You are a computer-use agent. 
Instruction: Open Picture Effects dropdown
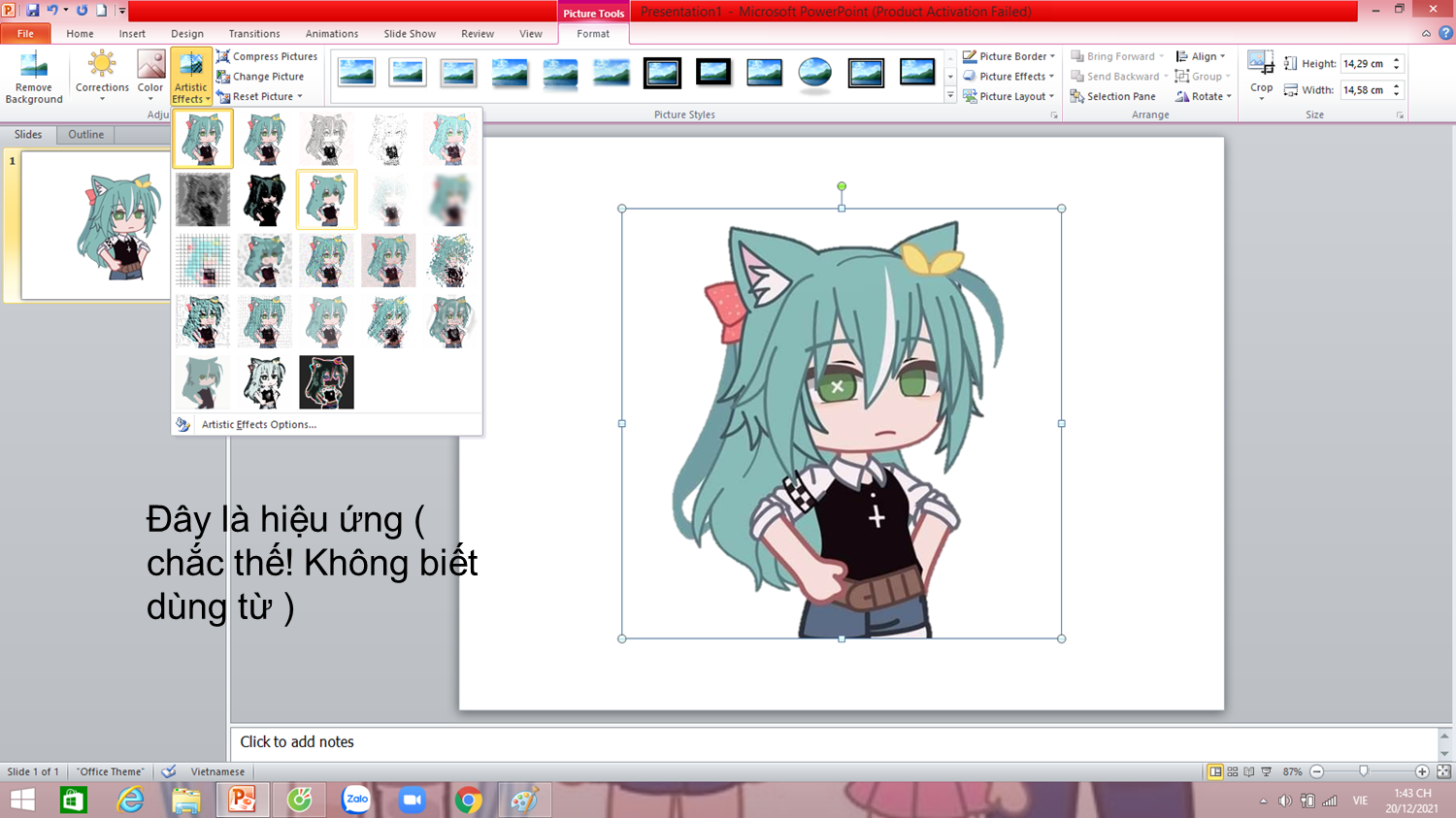click(1009, 77)
